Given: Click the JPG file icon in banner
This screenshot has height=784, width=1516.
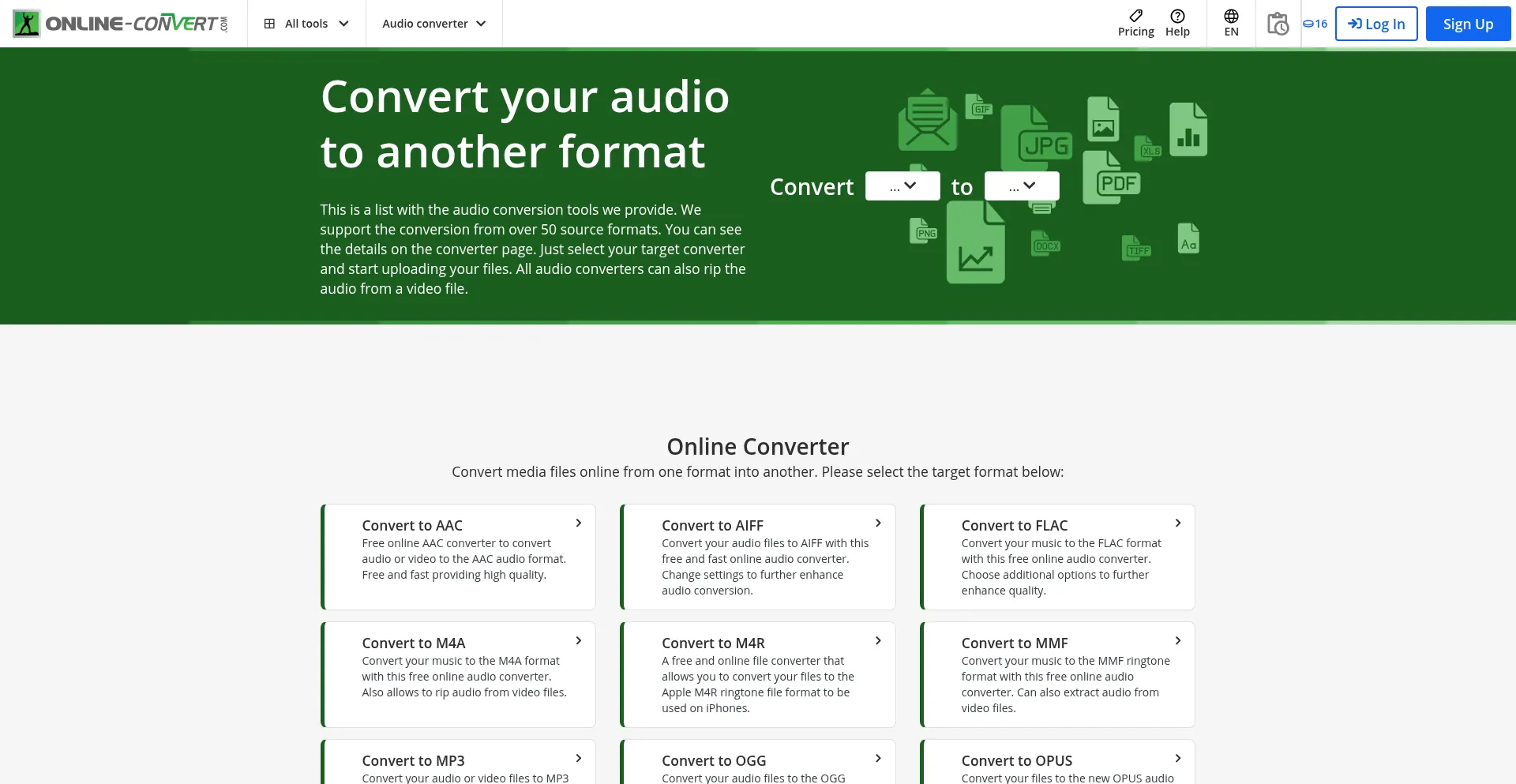Looking at the screenshot, I should pyautogui.click(x=1036, y=138).
